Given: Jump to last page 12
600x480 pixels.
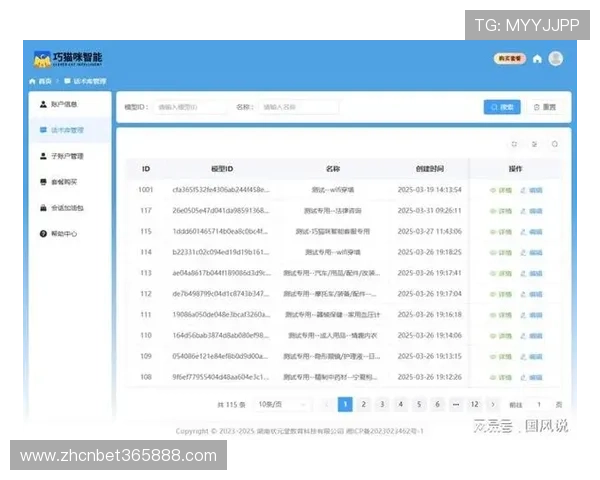Looking at the screenshot, I should [474, 405].
